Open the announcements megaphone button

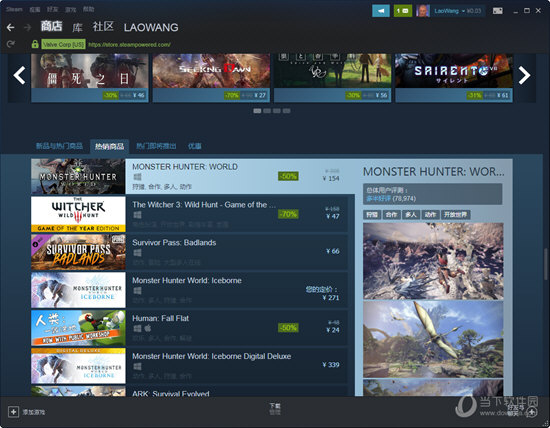point(381,11)
